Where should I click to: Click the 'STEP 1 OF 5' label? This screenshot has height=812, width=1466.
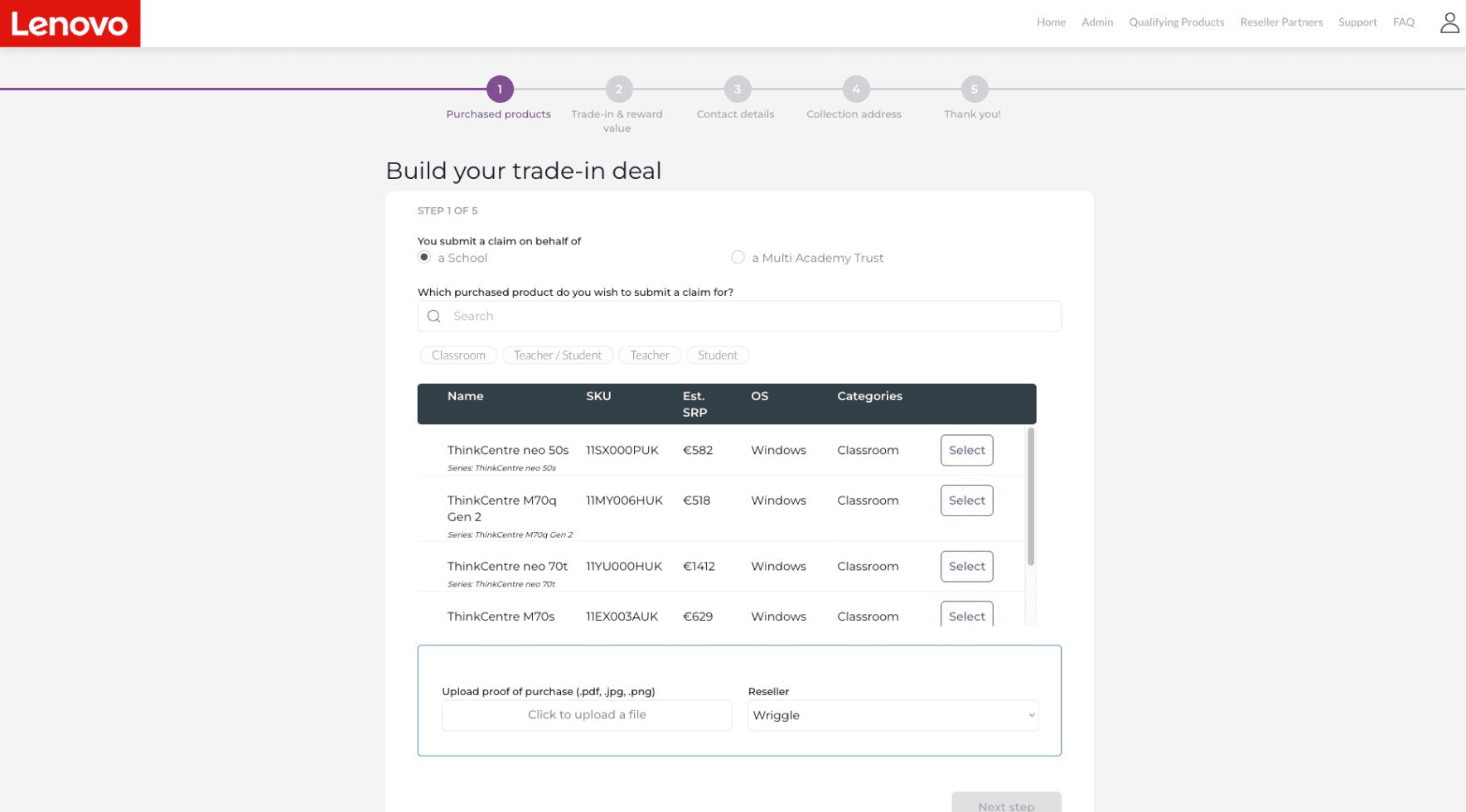(448, 210)
